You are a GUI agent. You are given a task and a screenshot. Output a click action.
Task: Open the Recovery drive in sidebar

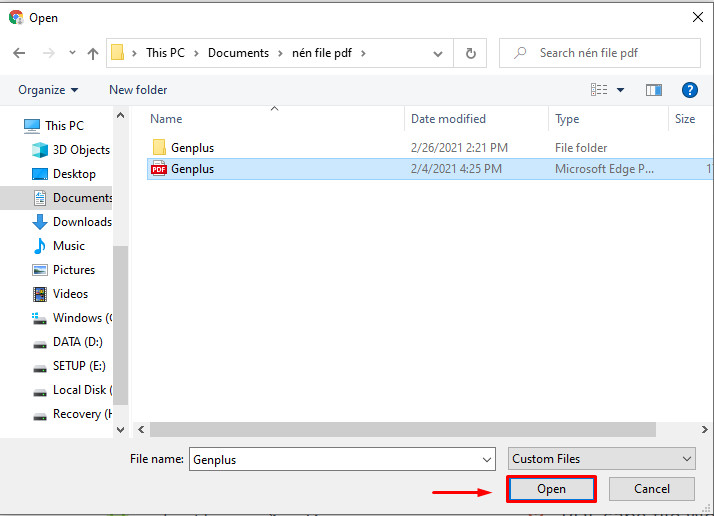82,414
